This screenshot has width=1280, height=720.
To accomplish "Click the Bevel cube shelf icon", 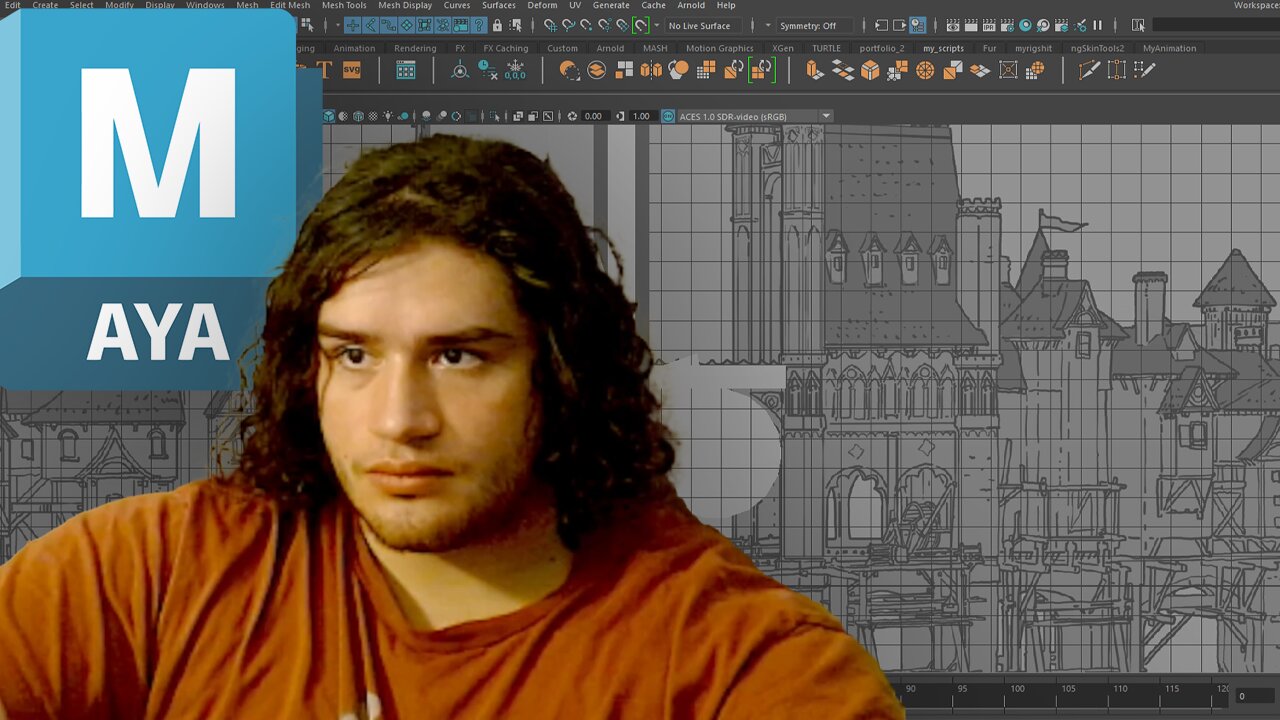I will [x=870, y=70].
